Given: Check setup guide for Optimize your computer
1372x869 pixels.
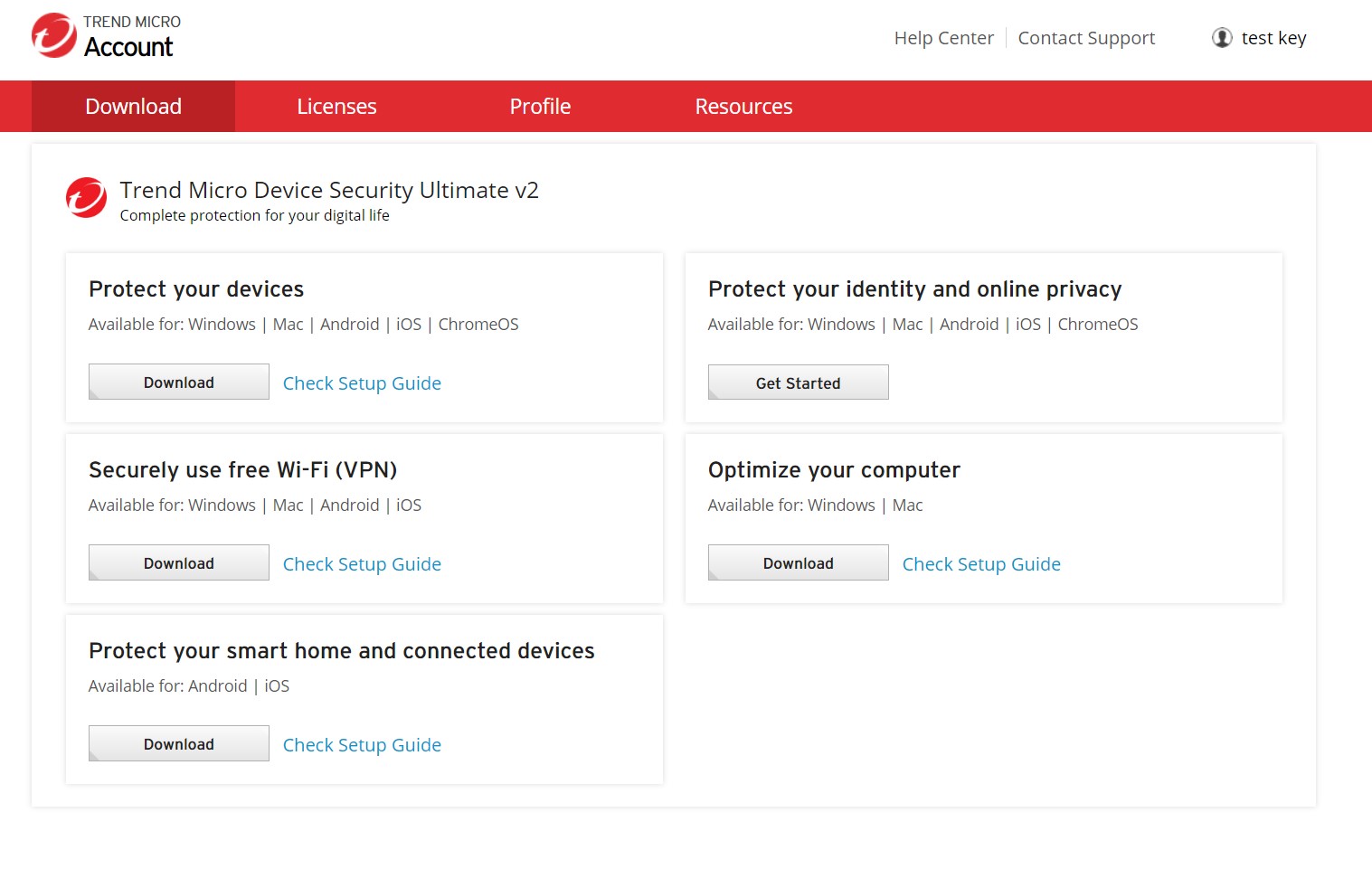Looking at the screenshot, I should tap(980, 563).
